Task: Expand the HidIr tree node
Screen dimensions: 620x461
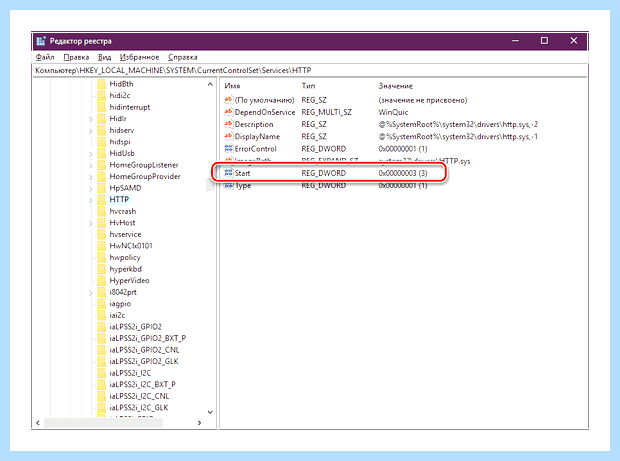Action: pos(91,119)
